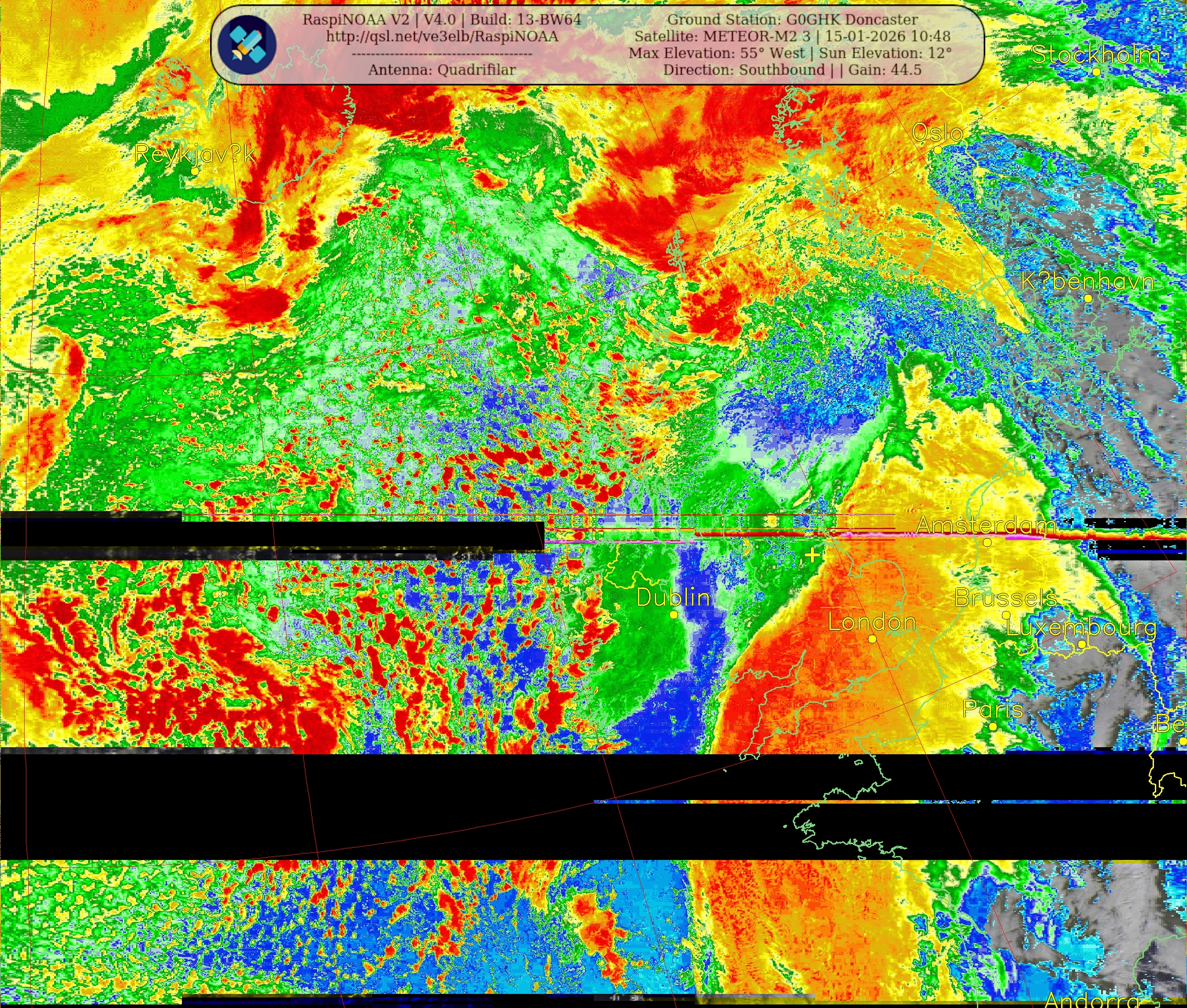Click the København city marker dot
This screenshot has width=1187, height=1008.
1087,298
